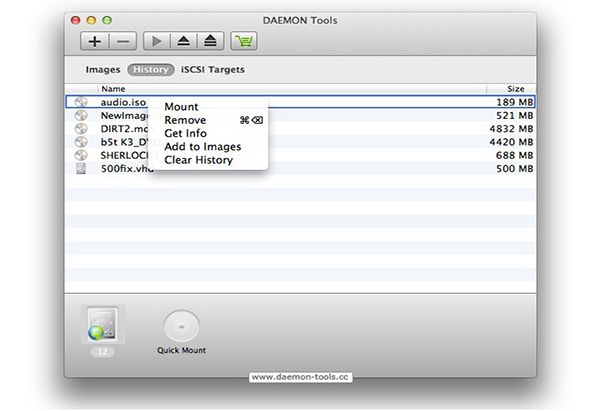This screenshot has width=590, height=411.
Task: Select the SHERLOCK image row
Action: (300, 155)
